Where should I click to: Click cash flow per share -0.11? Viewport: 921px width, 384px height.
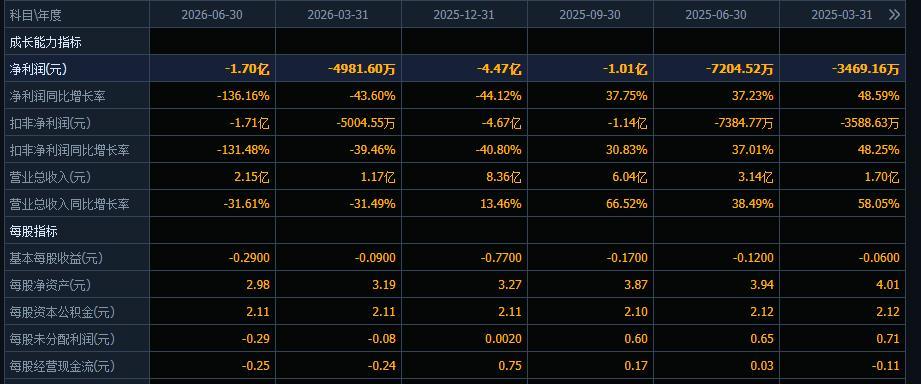pyautogui.click(x=887, y=366)
